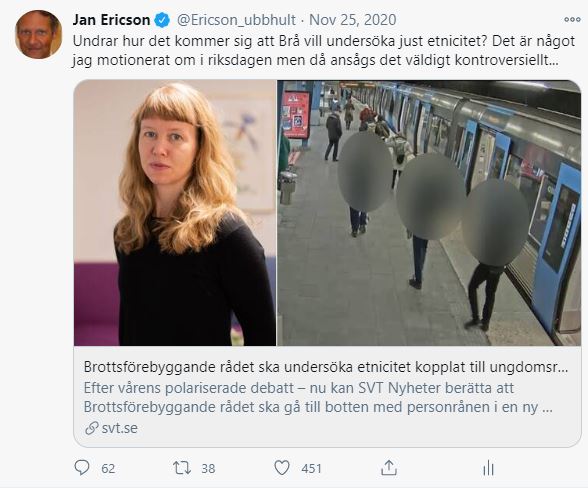Open the Nov 25, 2020 timestamp
Screen dimensions: 588x488
tap(352, 20)
